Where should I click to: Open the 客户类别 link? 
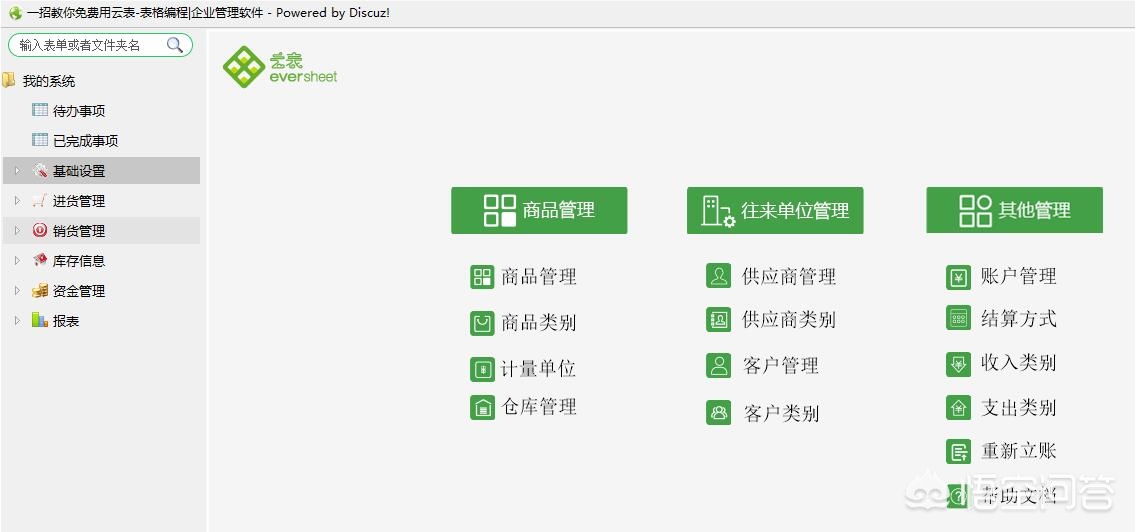coord(781,413)
